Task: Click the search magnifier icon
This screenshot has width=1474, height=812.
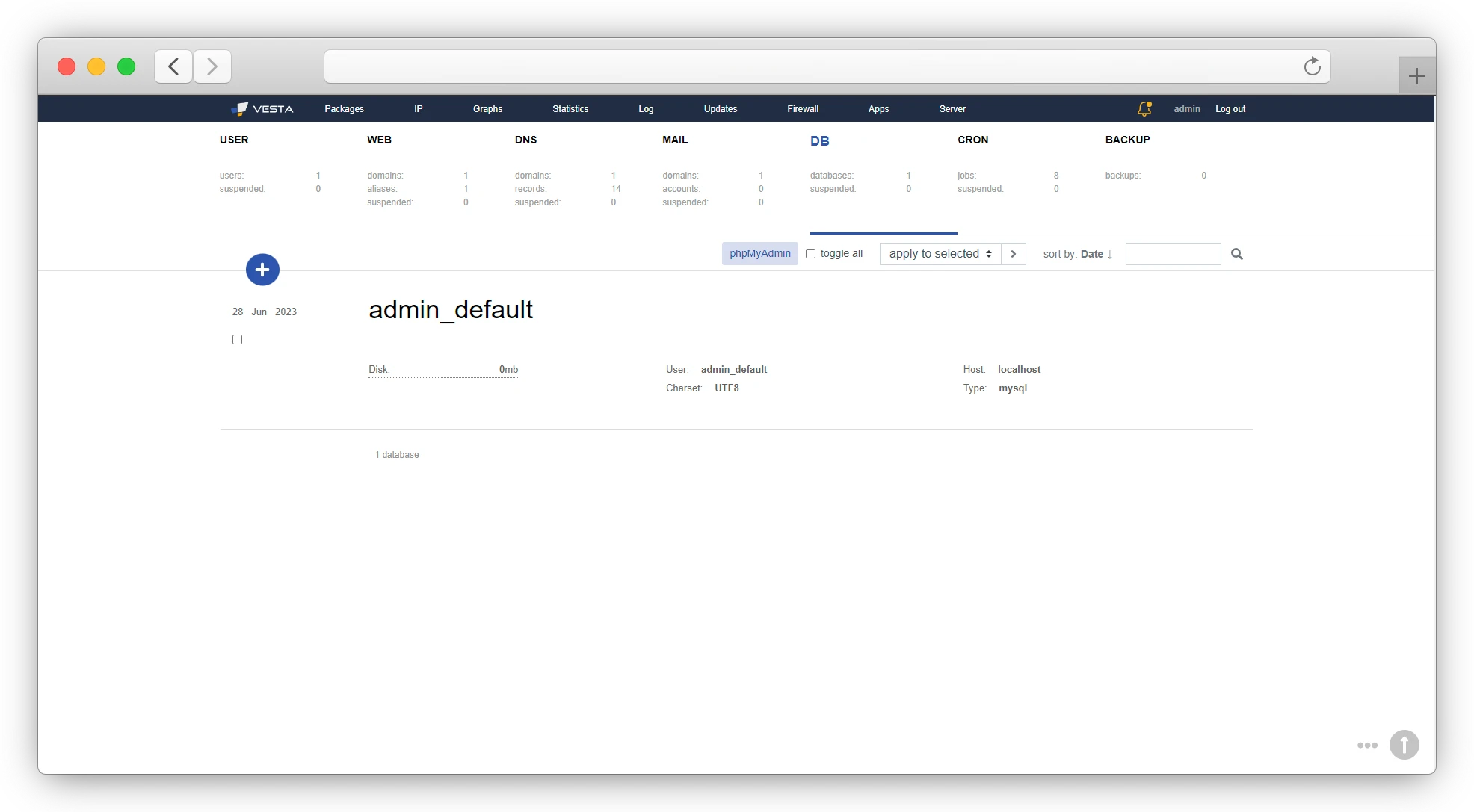Action: pyautogui.click(x=1236, y=254)
